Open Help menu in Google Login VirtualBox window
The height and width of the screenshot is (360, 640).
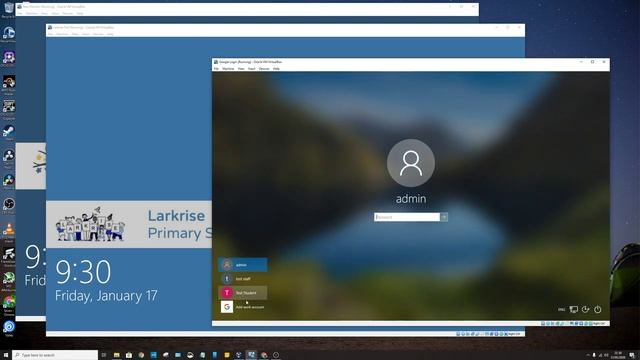click(x=276, y=69)
